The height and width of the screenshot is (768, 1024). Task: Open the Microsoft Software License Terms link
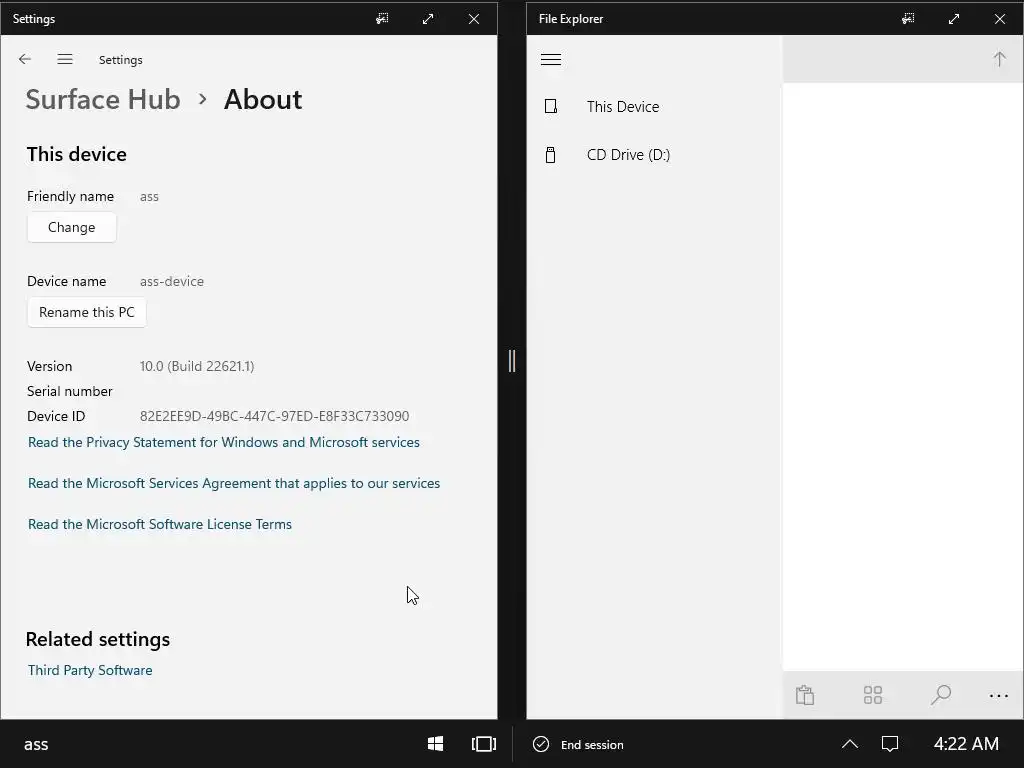coord(160,524)
